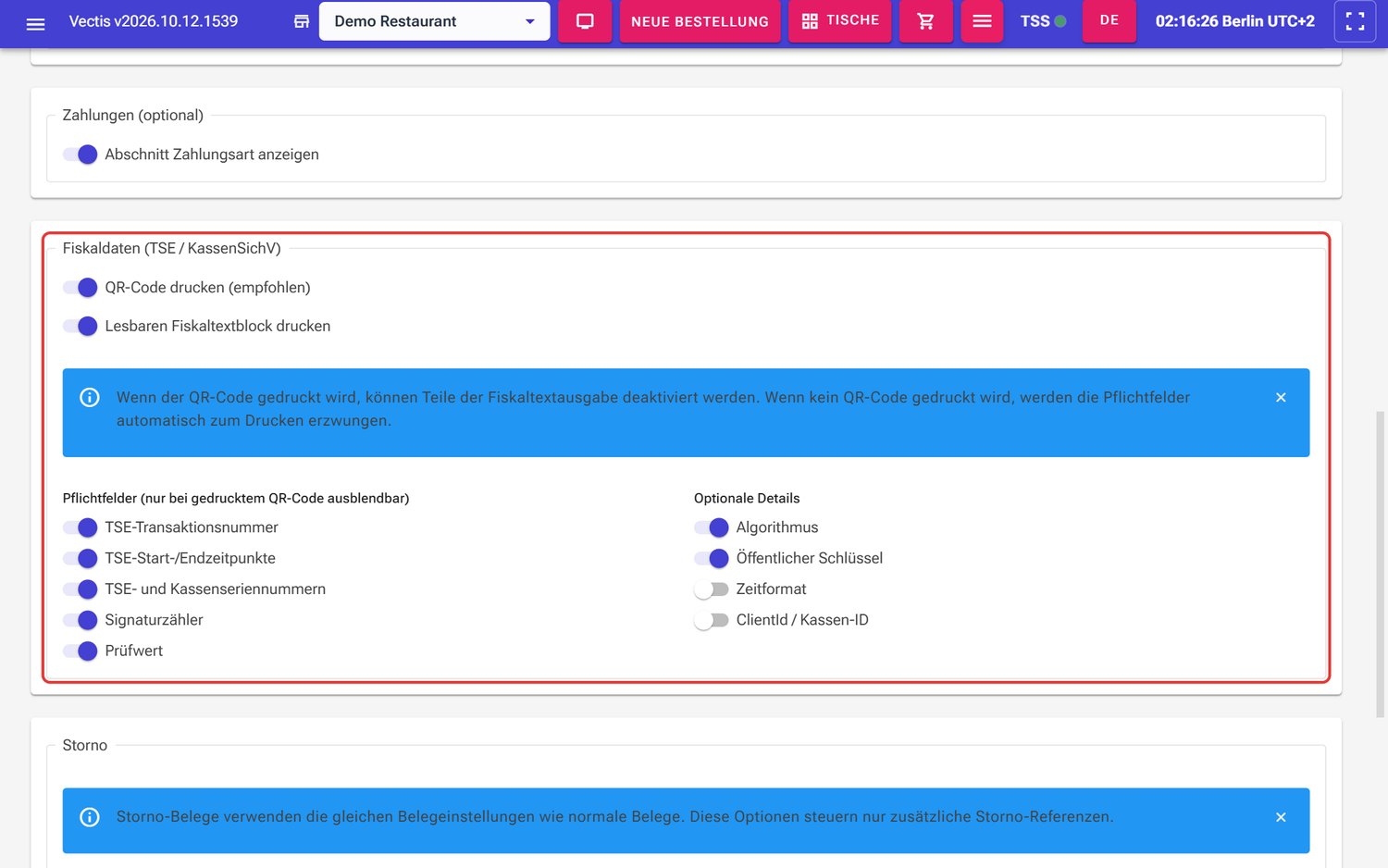1388x868 pixels.
Task: Click the Storno section heading
Action: (85, 745)
